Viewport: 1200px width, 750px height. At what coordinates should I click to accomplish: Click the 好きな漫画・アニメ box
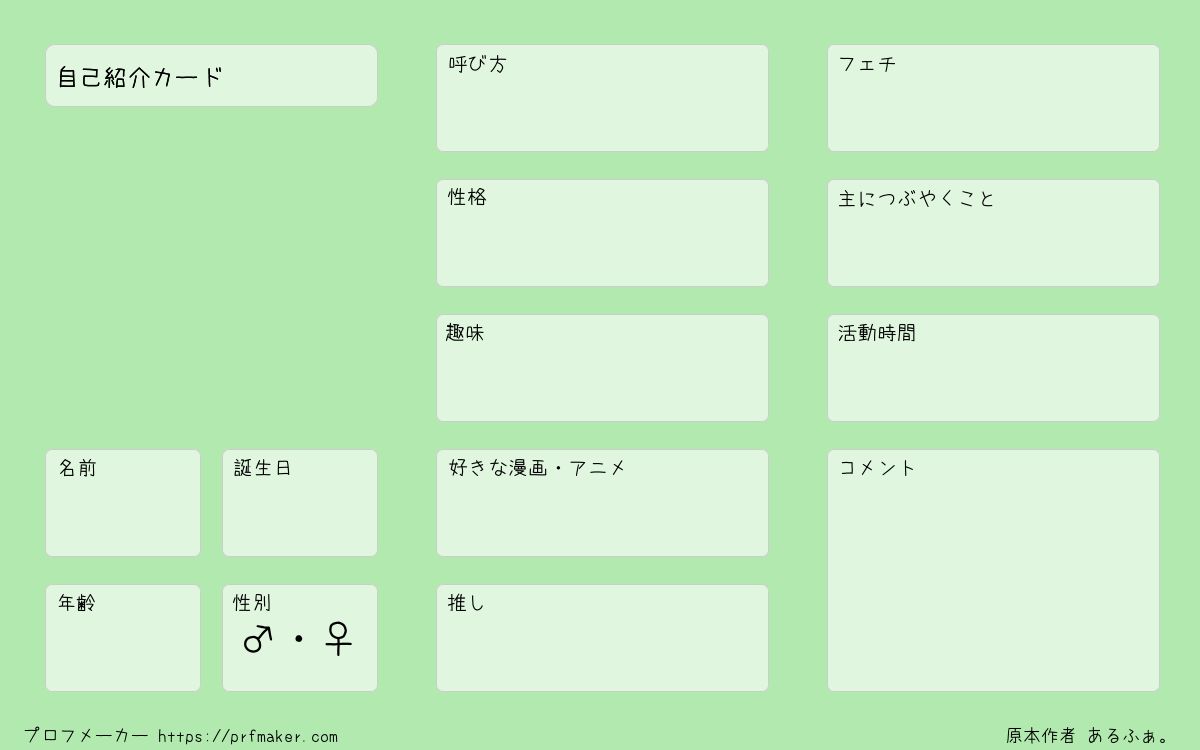[602, 503]
